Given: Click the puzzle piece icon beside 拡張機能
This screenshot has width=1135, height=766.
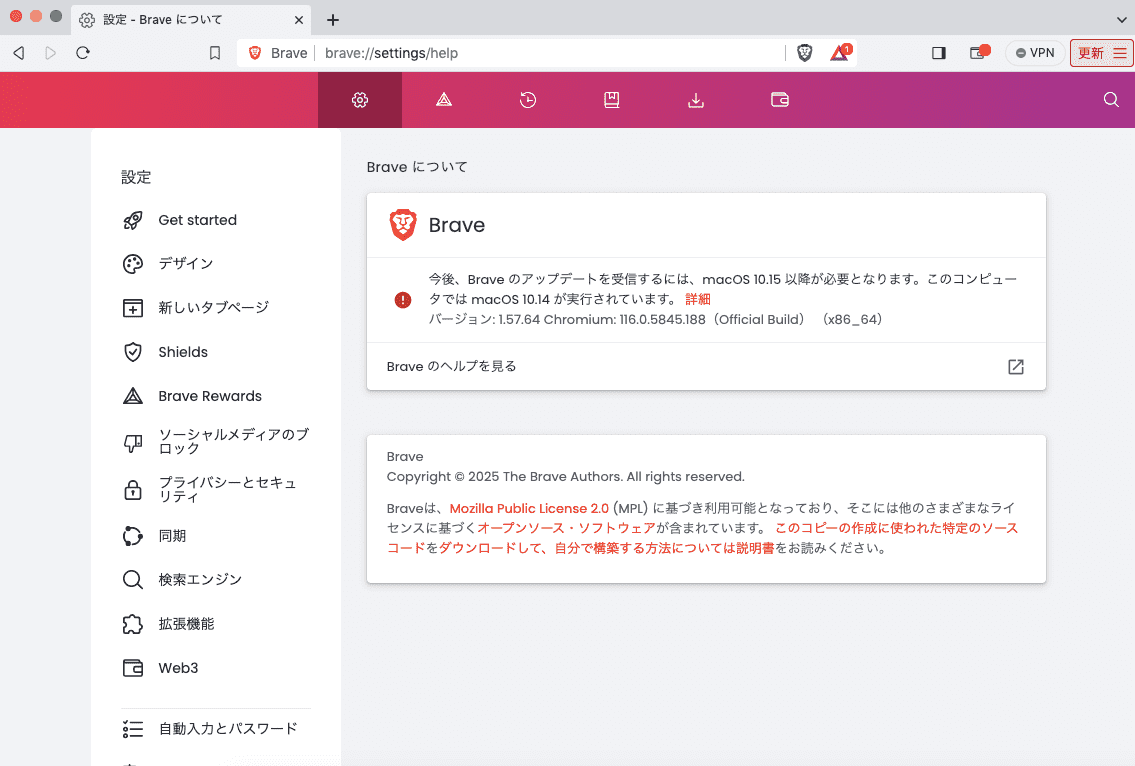Looking at the screenshot, I should tap(132, 624).
